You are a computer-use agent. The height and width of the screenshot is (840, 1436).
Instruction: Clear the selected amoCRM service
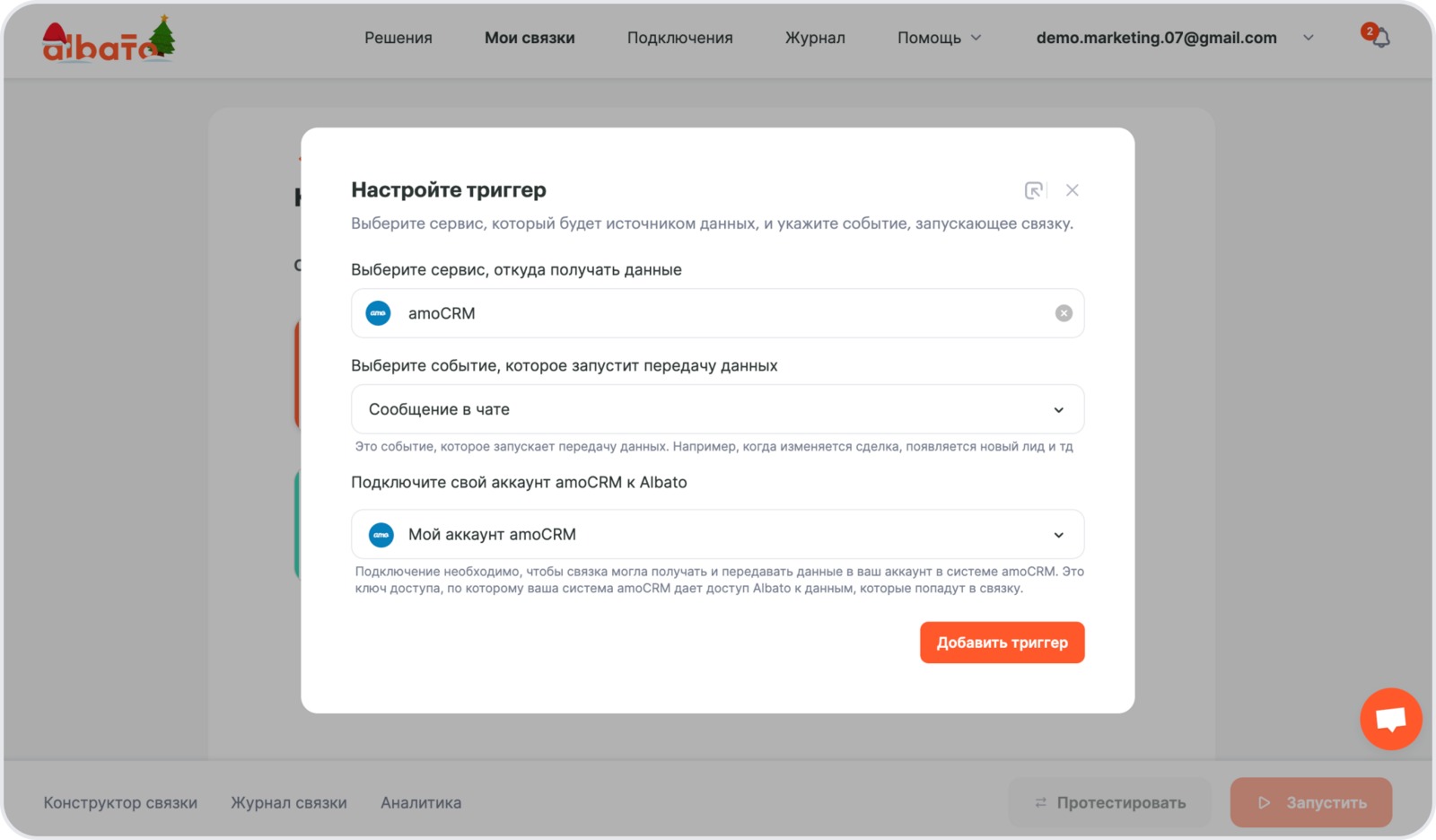coord(1064,313)
